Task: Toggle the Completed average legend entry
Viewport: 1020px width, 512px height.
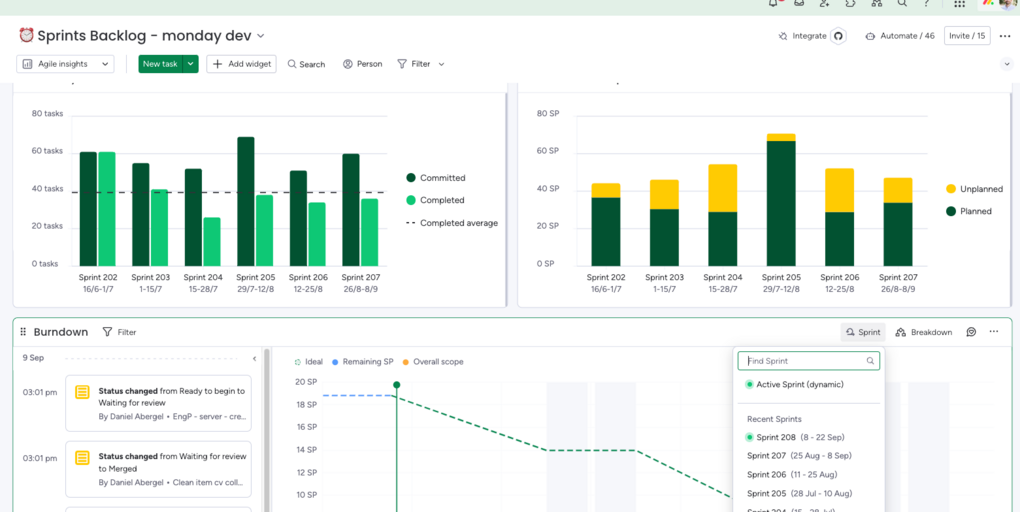Action: coord(452,223)
